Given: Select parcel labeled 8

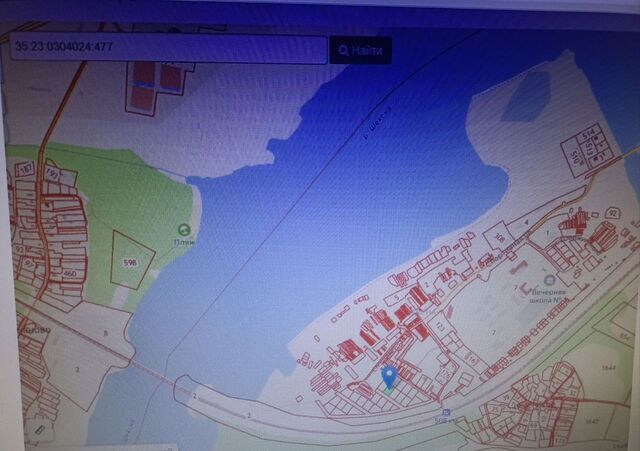Looking at the screenshot, I should pyautogui.click(x=106, y=333).
